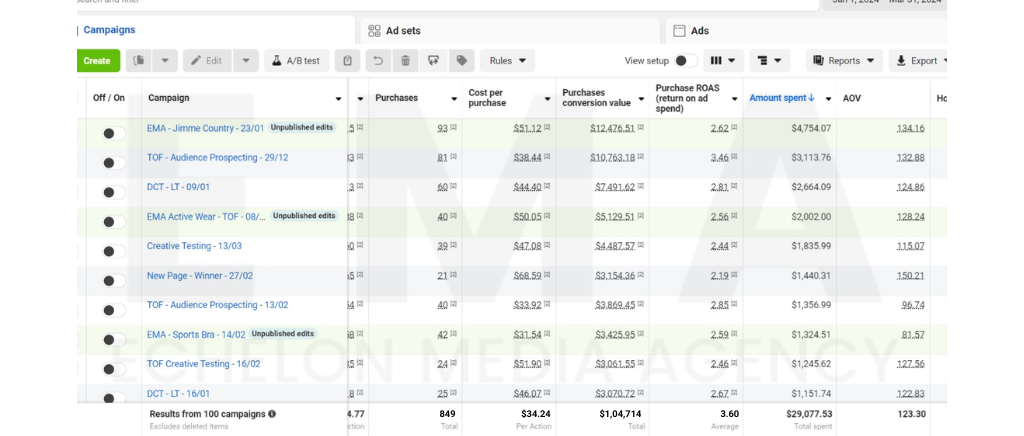Click Unpublished edits badge on EMA Active Wear
Screen dimensions: 1024x436
304,215
